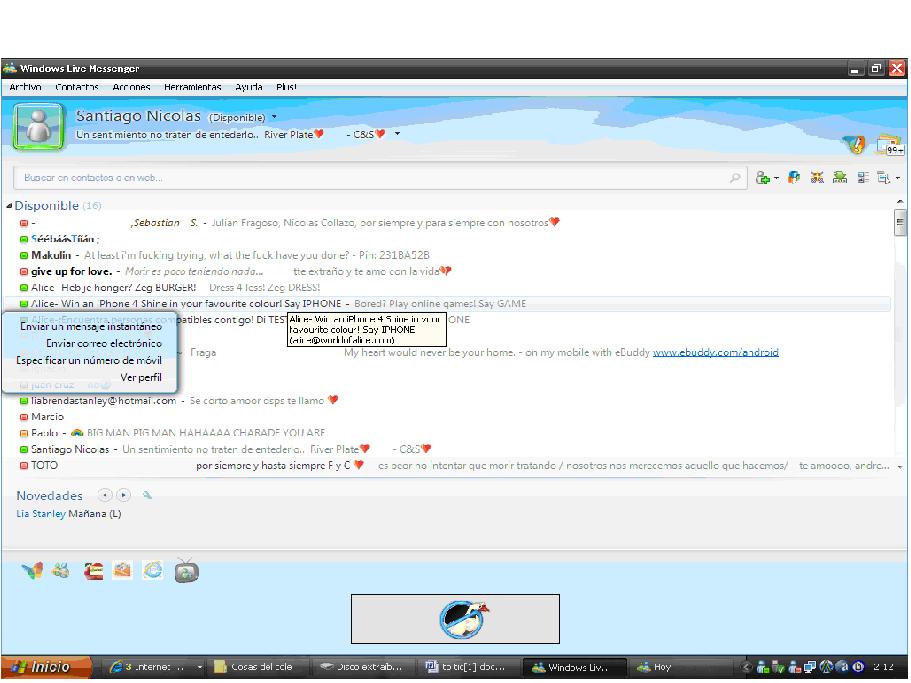Image resolution: width=911 pixels, height=683 pixels.
Task: Click the contact search input field
Action: pos(379,178)
